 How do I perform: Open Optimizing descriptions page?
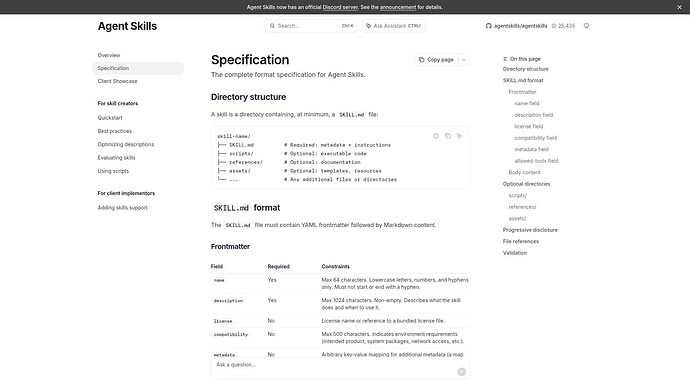pyautogui.click(x=126, y=144)
